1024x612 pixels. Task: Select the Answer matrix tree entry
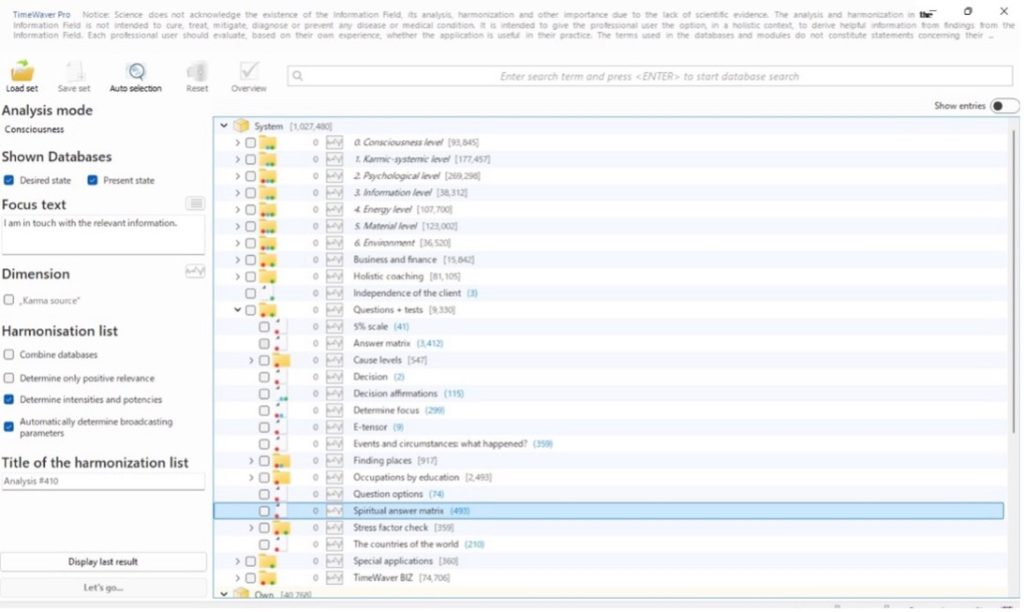(x=382, y=344)
